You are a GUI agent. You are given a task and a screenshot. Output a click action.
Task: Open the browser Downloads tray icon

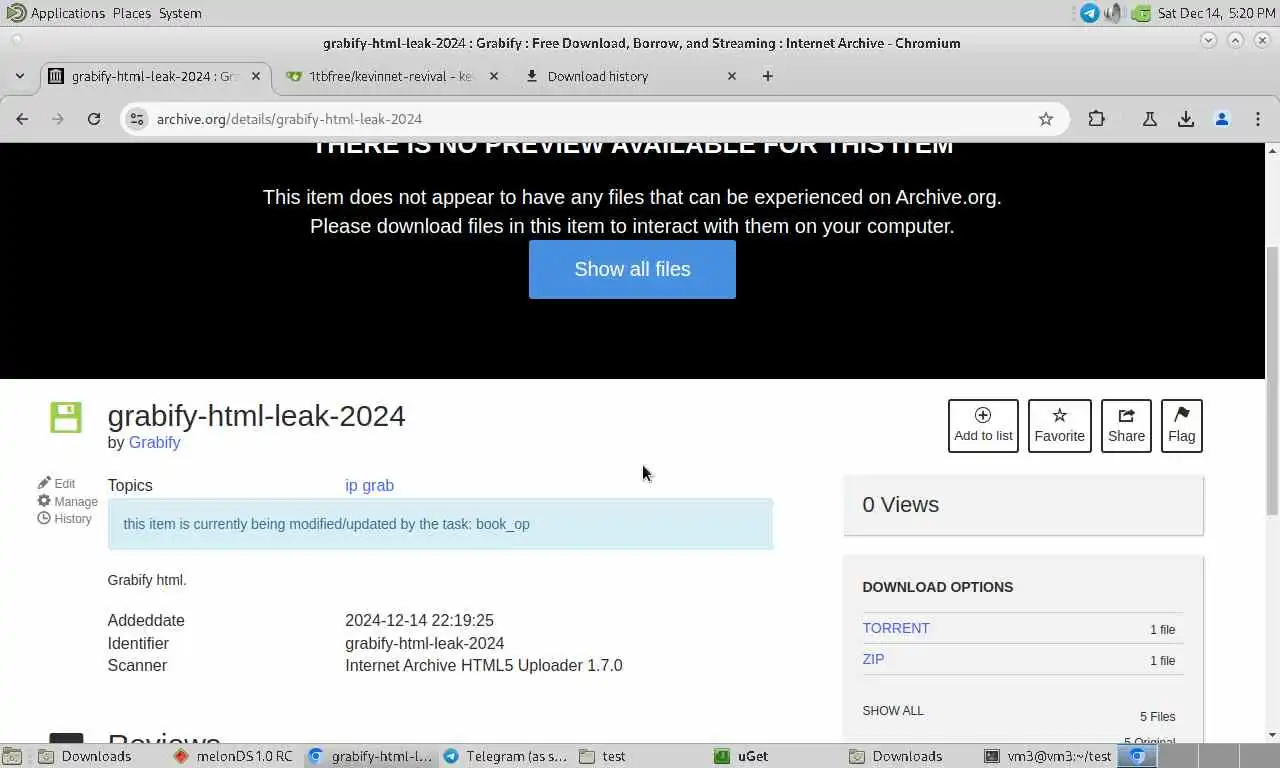[1186, 119]
